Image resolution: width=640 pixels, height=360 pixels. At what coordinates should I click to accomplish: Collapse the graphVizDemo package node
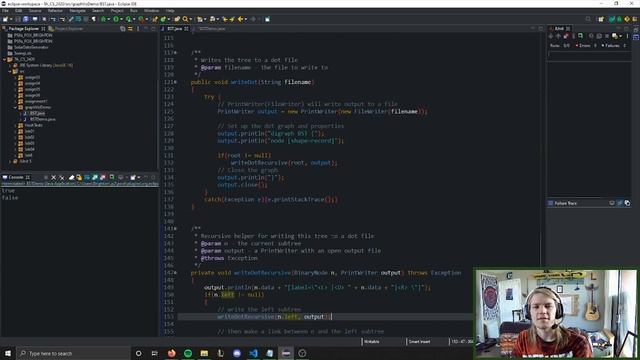16,107
